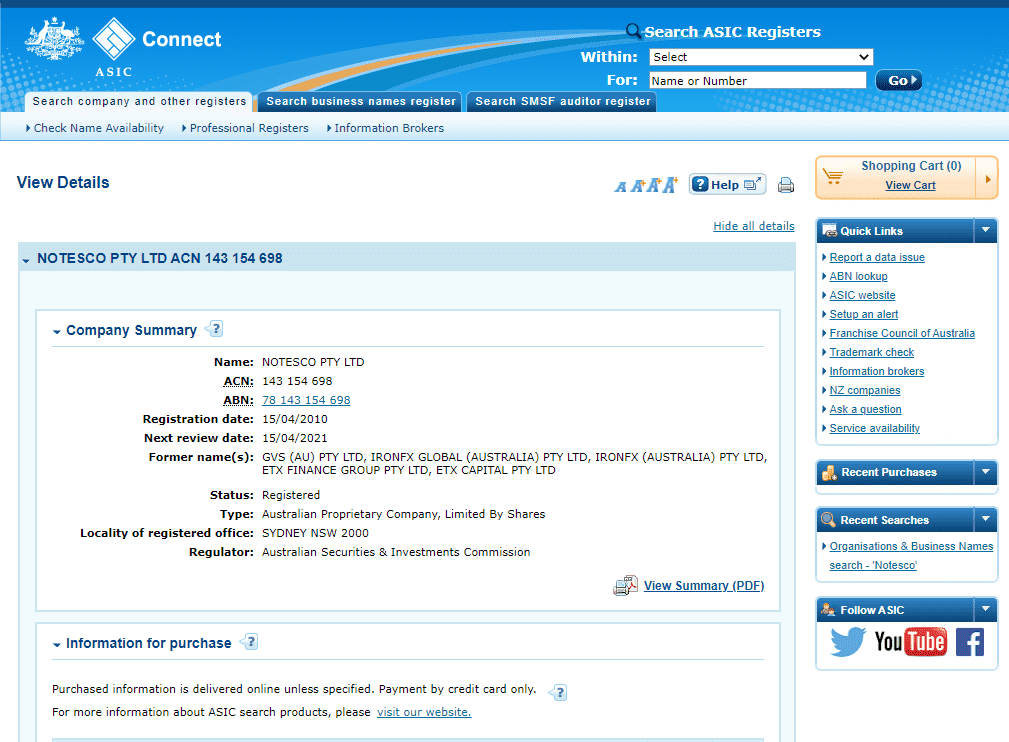Click the ABN 78 143 154 698 link
1009x742 pixels.
(306, 400)
